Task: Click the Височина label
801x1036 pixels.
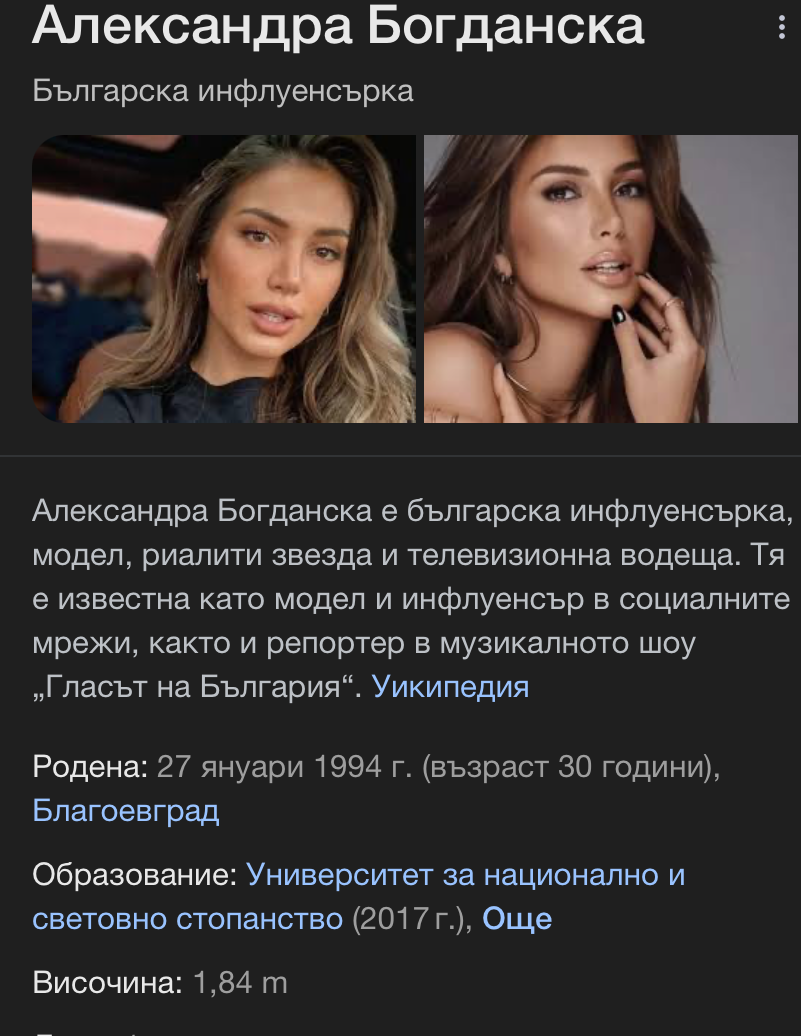Action: [x=107, y=982]
